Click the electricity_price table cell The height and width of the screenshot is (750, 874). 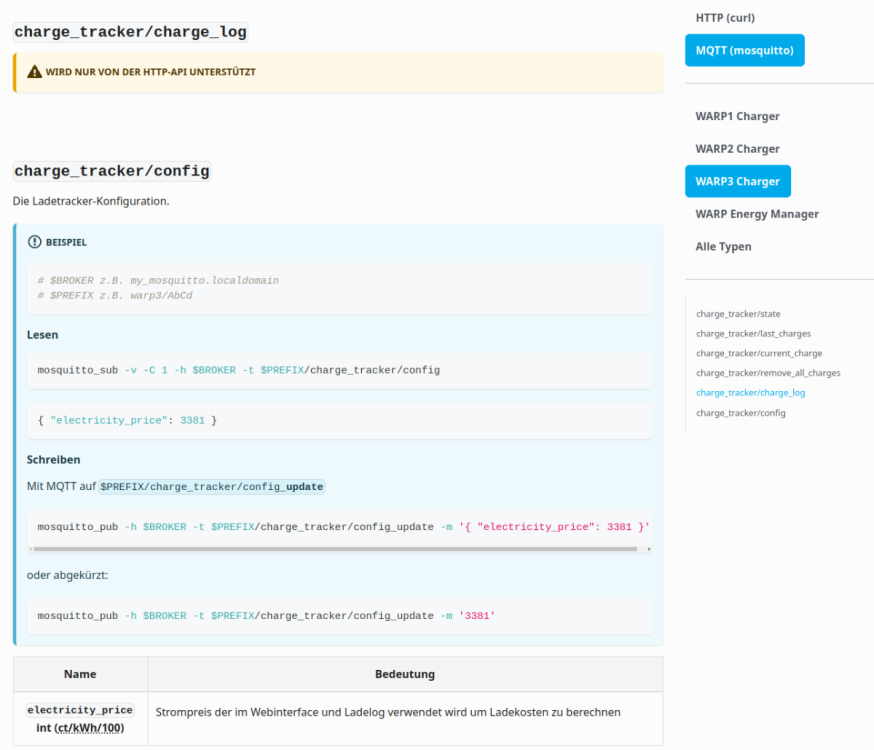pyautogui.click(x=80, y=718)
